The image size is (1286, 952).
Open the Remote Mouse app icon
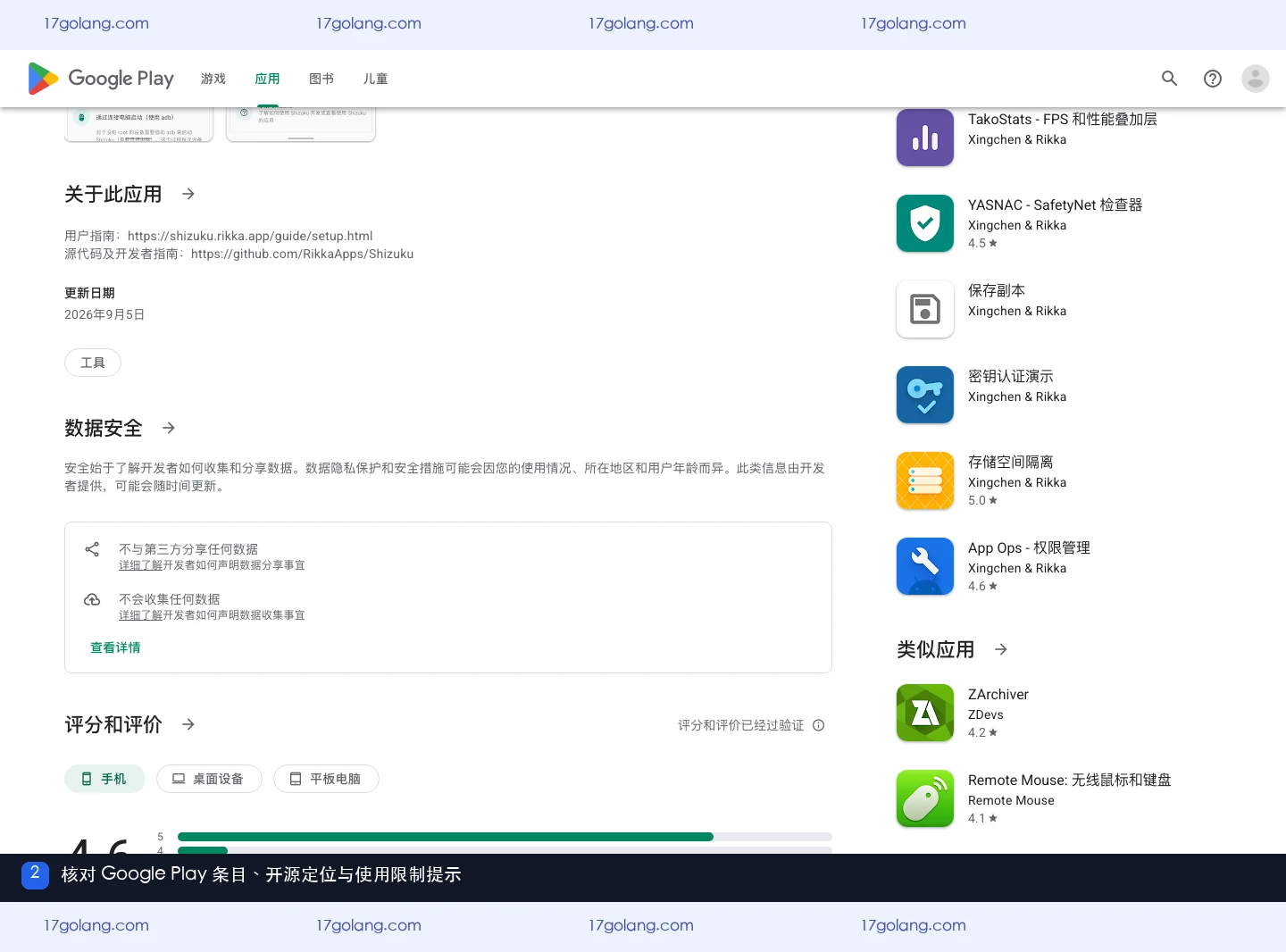coord(925,798)
